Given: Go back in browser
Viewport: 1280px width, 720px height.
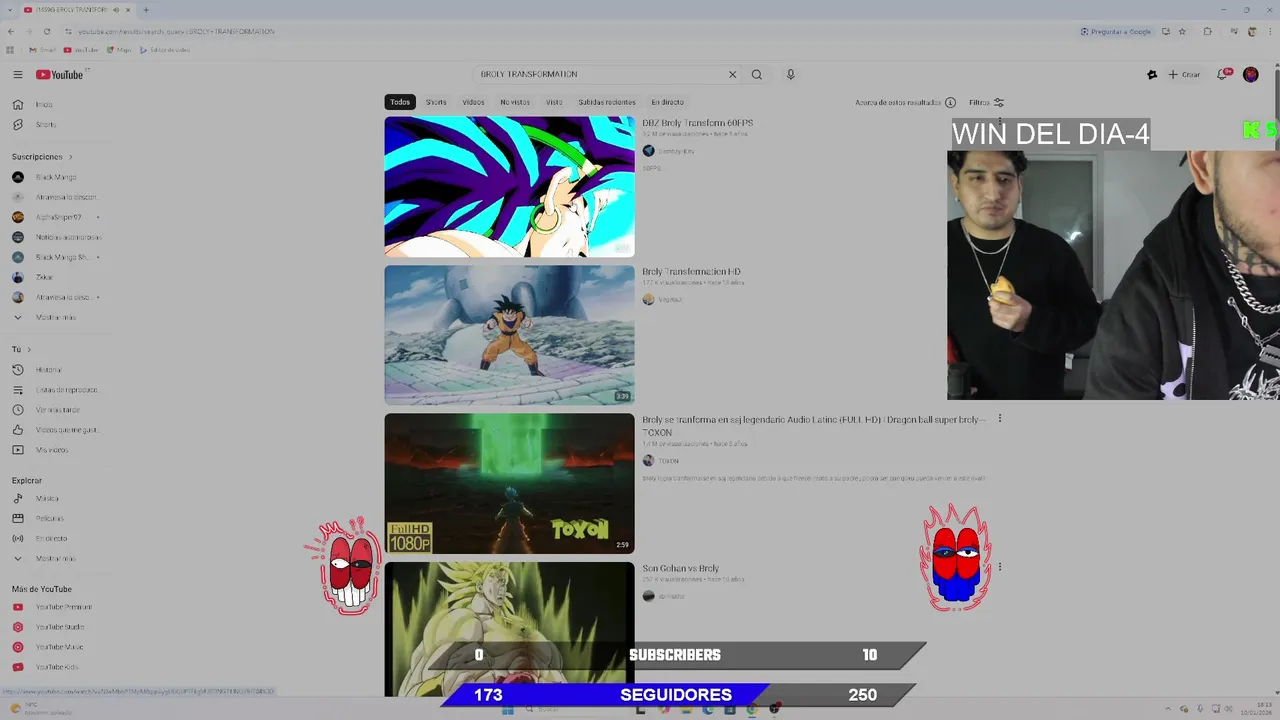Looking at the screenshot, I should (x=10, y=31).
